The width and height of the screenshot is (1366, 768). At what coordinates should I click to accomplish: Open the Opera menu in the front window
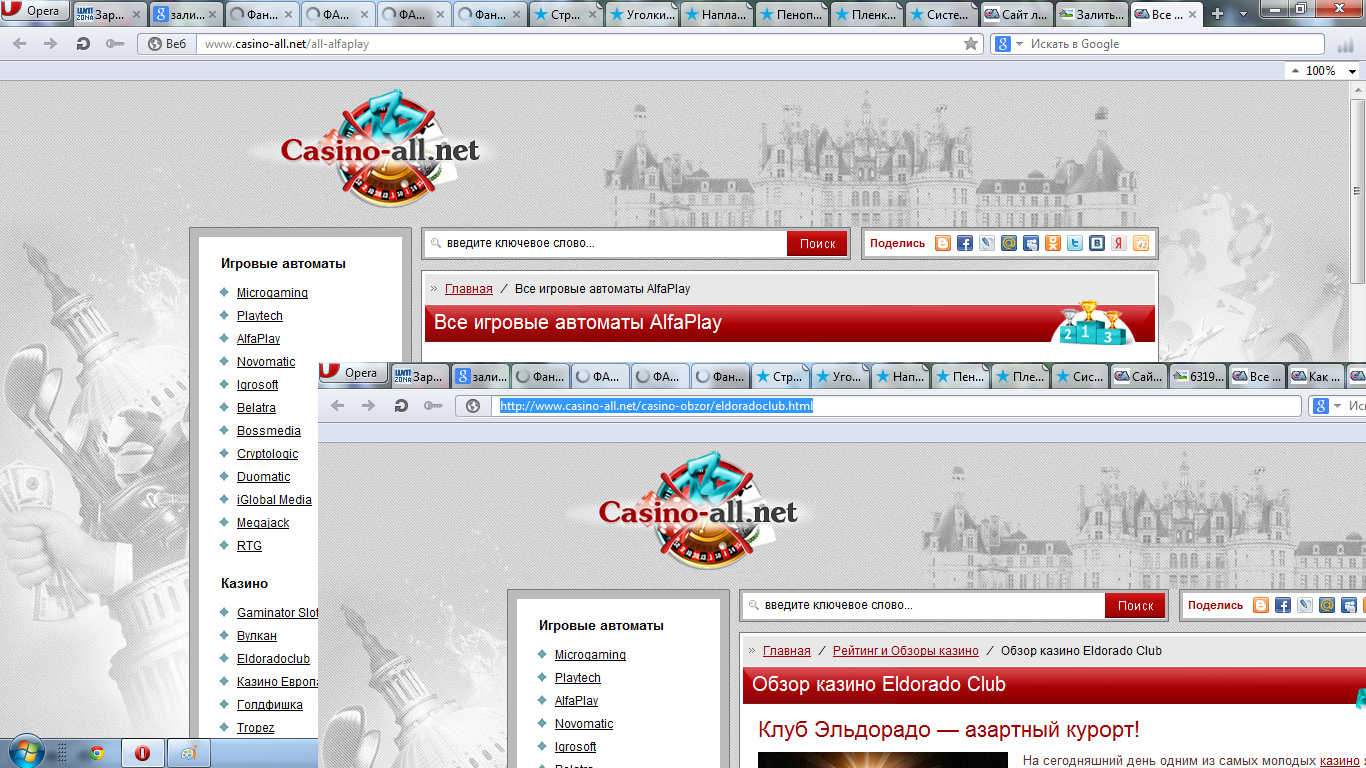click(353, 373)
